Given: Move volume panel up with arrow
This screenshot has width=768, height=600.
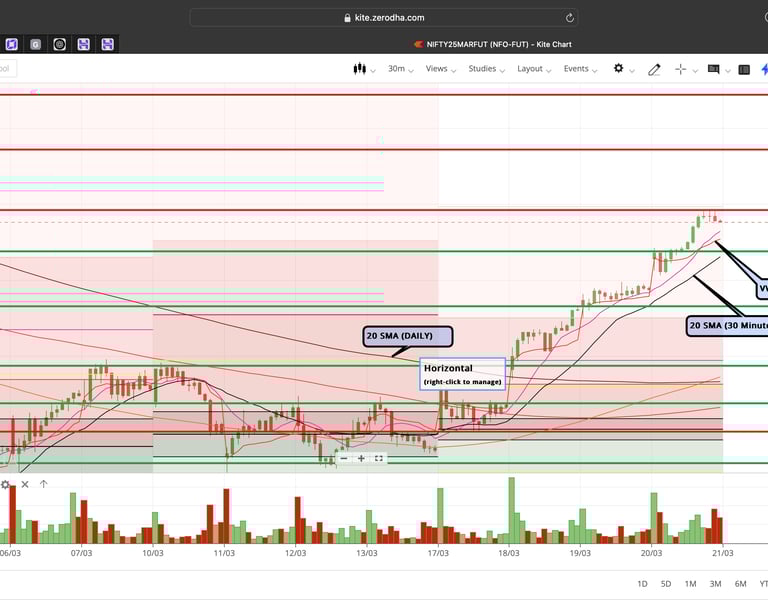Looking at the screenshot, I should [44, 484].
